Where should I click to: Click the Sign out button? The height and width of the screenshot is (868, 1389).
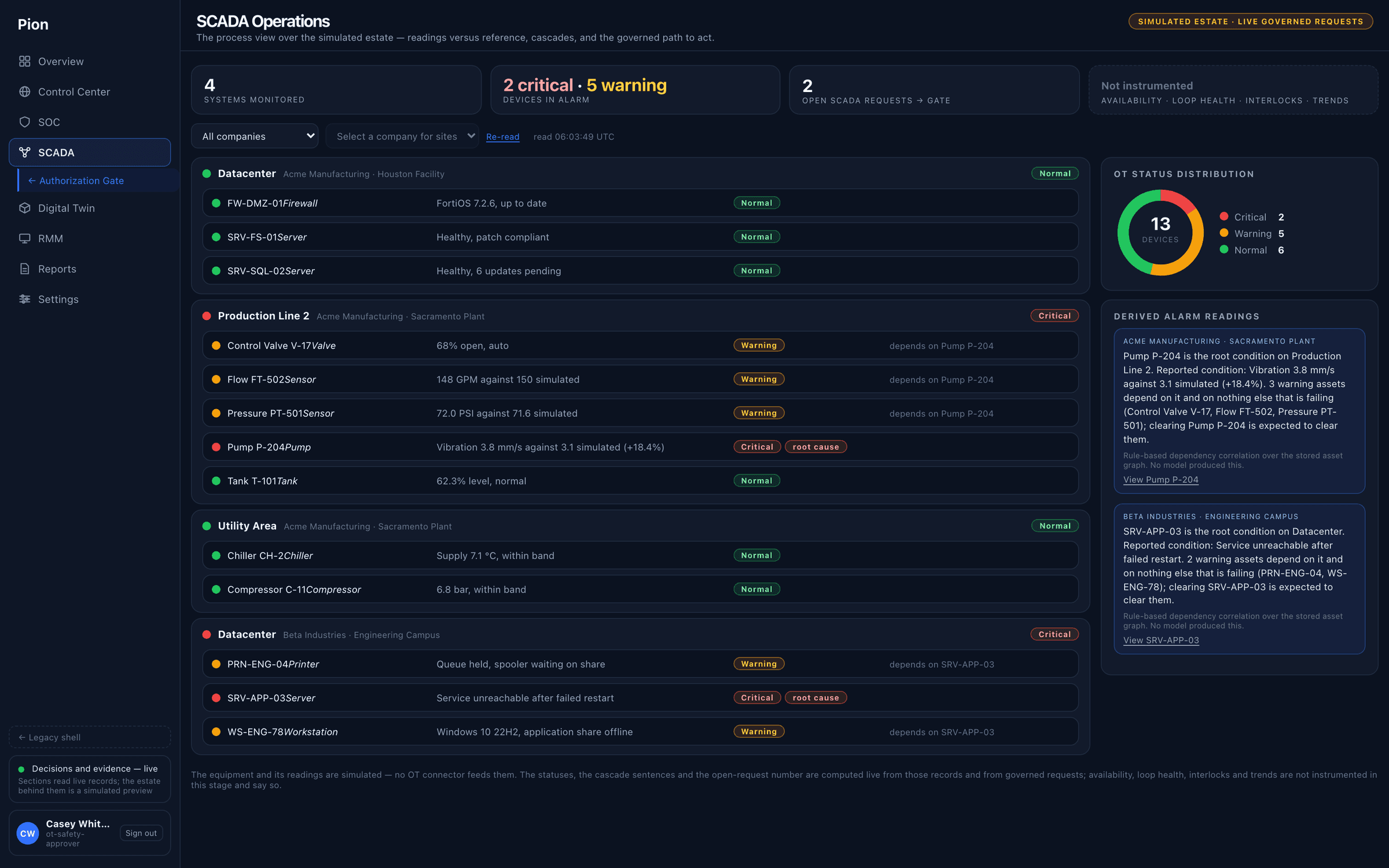point(141,833)
